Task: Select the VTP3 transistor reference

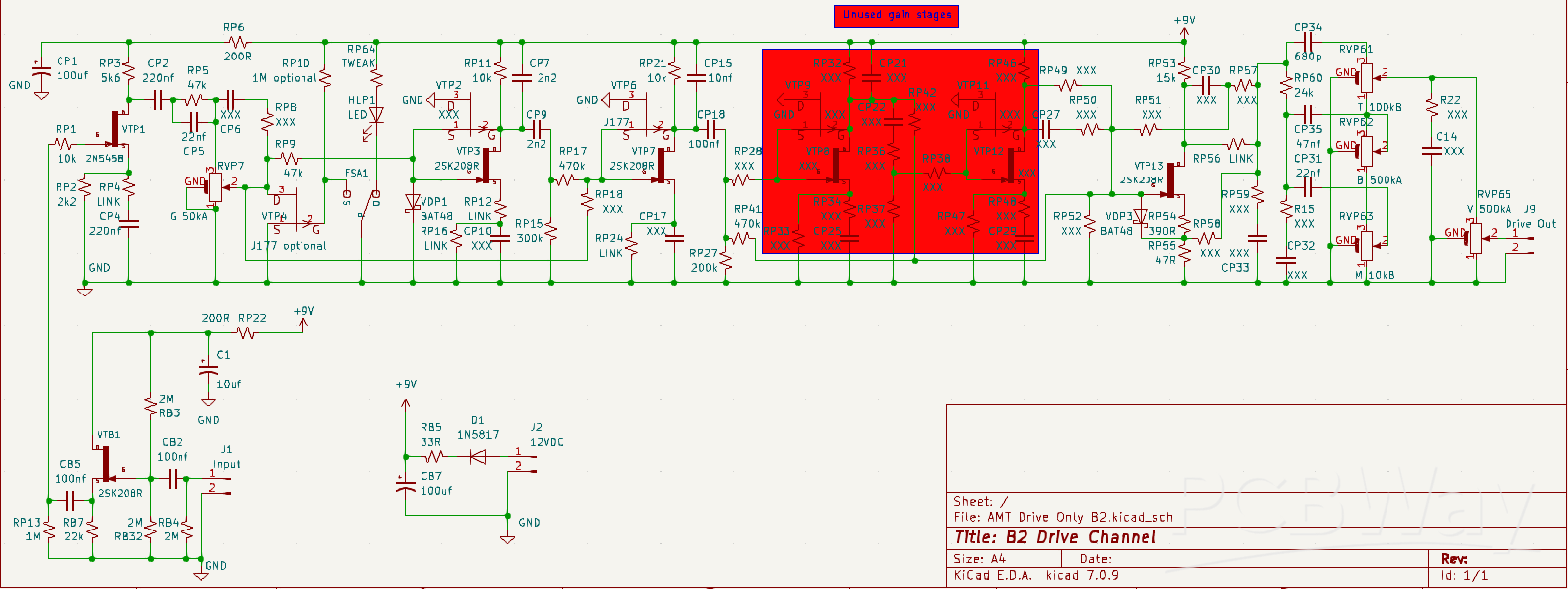Action: (x=468, y=152)
